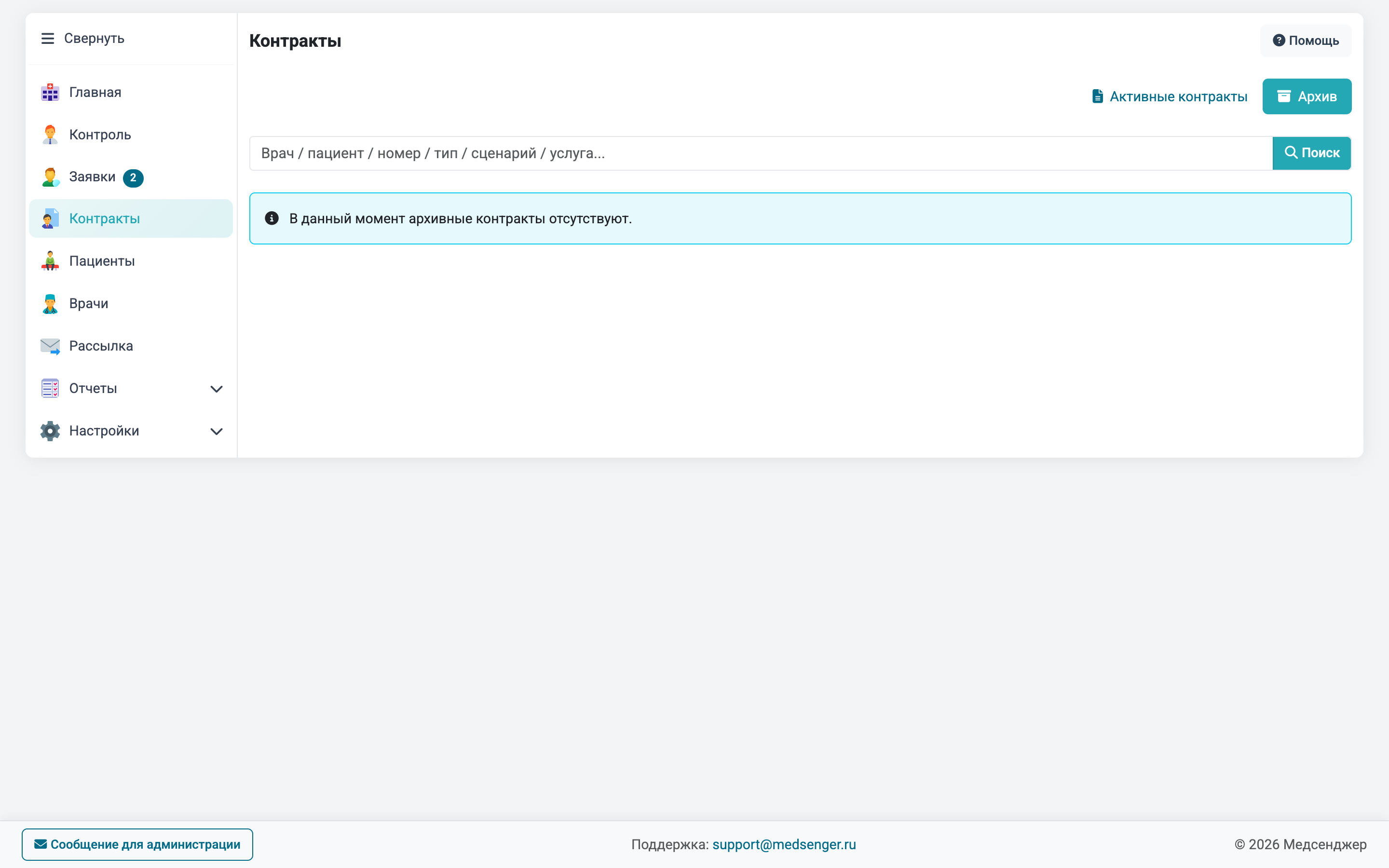Click the Контроль person icon
The height and width of the screenshot is (868, 1389).
pyautogui.click(x=50, y=135)
